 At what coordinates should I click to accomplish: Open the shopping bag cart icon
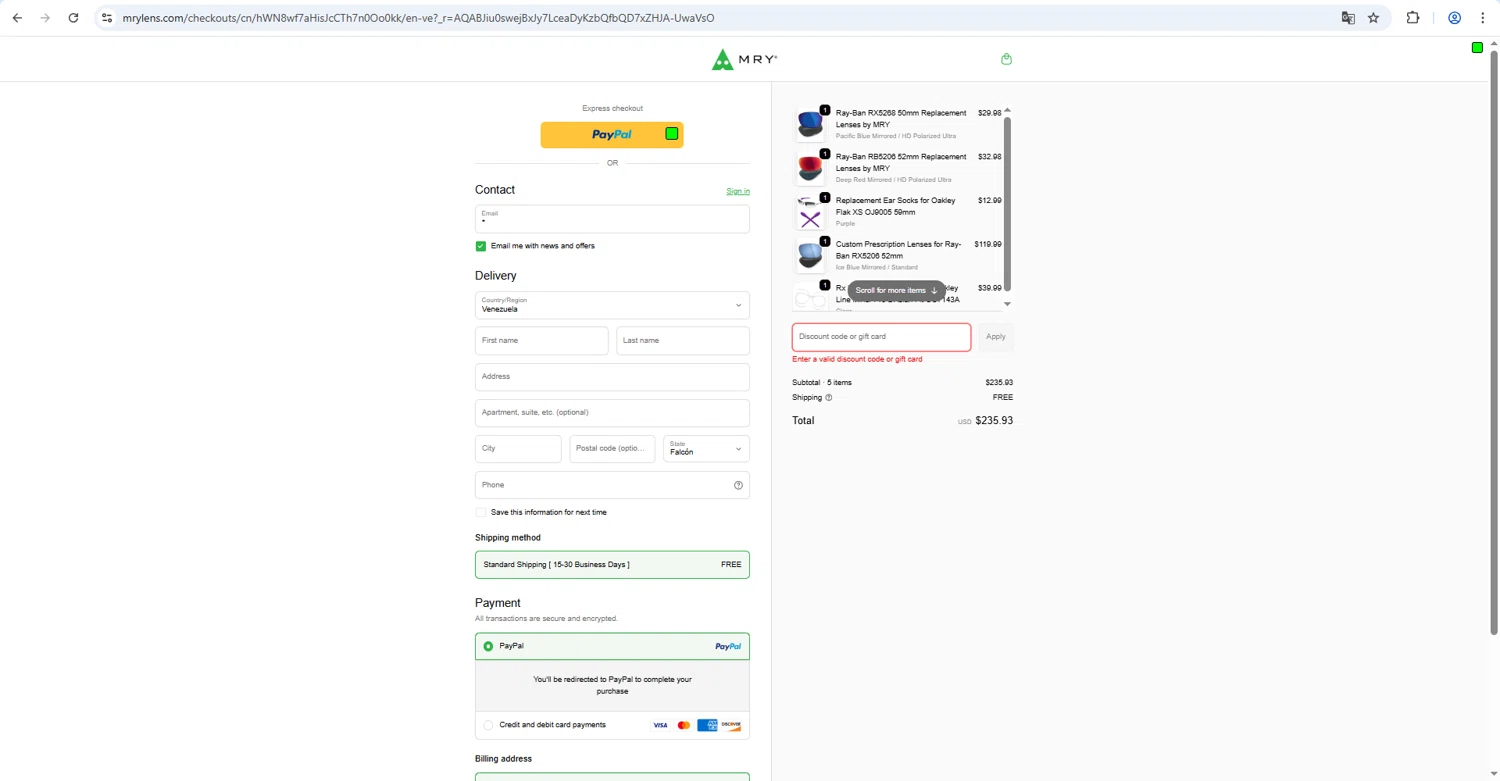[x=1007, y=59]
